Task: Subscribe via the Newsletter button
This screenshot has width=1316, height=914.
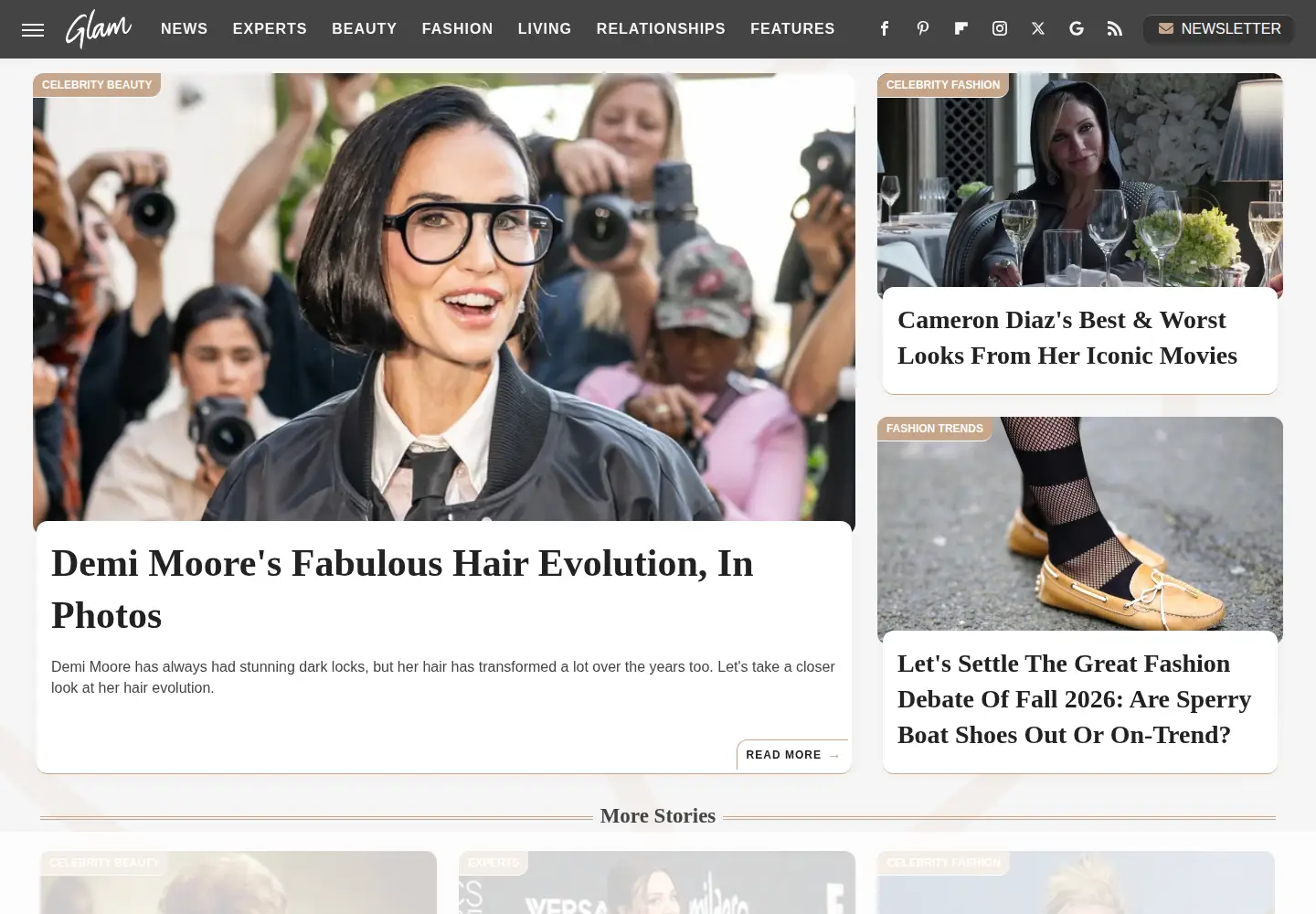Action: tap(1219, 29)
